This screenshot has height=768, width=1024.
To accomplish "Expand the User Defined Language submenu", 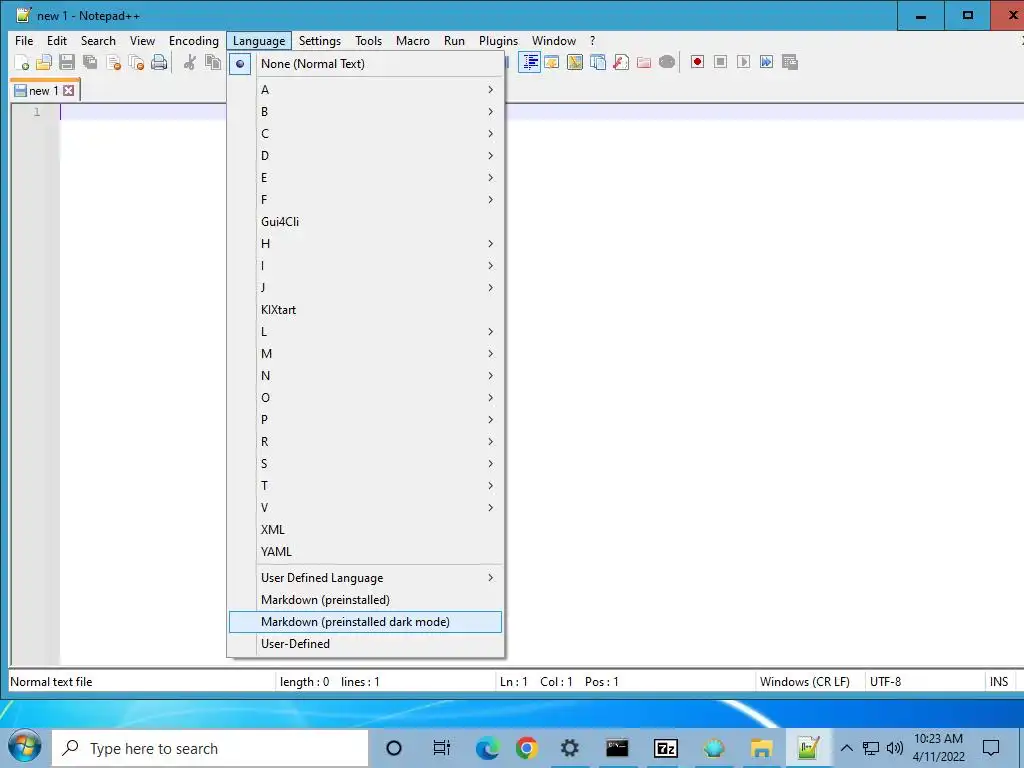I will coord(366,578).
